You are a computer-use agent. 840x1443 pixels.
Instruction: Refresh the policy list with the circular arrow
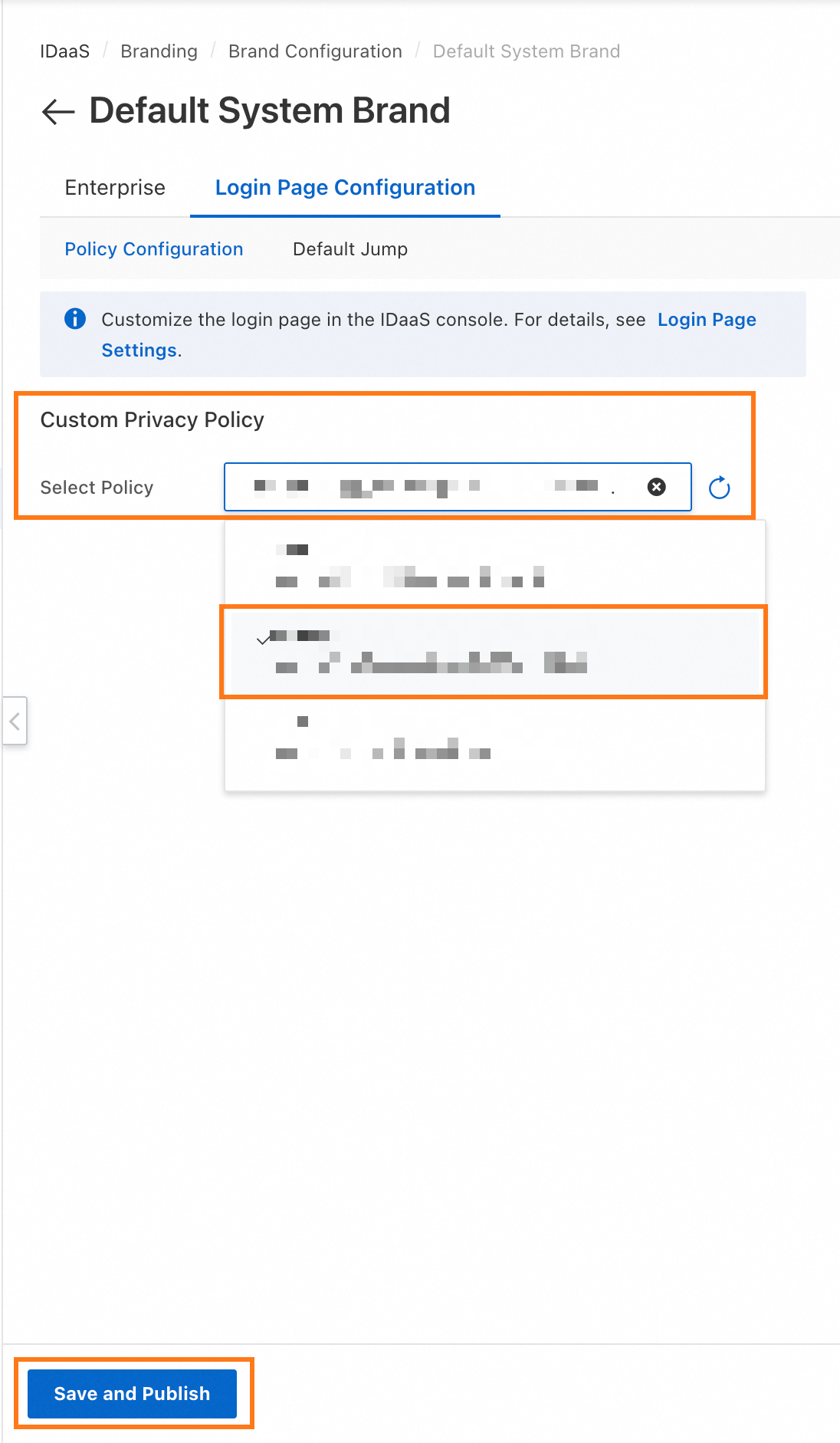coord(719,488)
